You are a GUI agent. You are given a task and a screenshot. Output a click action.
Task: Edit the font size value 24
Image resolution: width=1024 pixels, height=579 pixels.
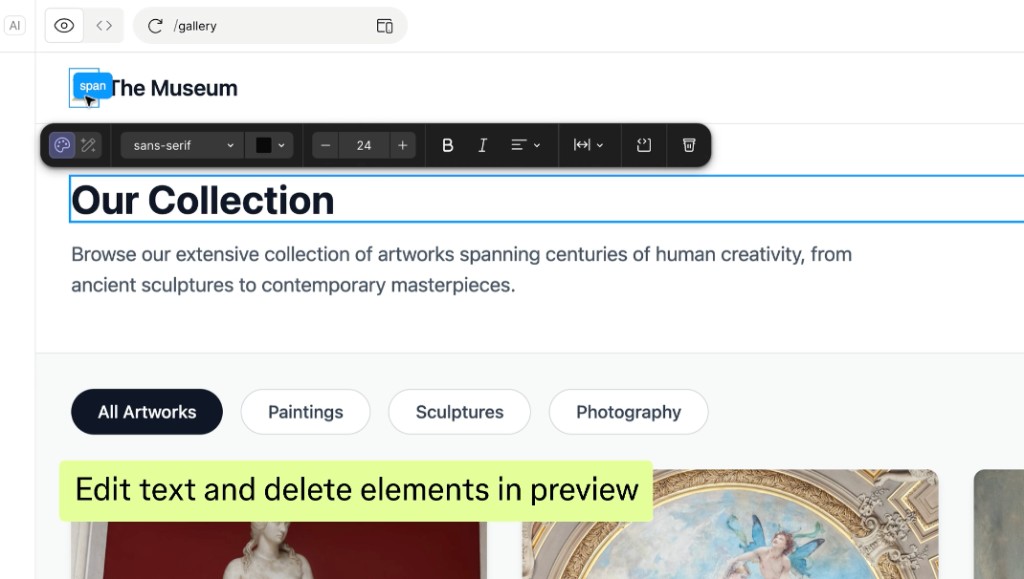tap(364, 145)
